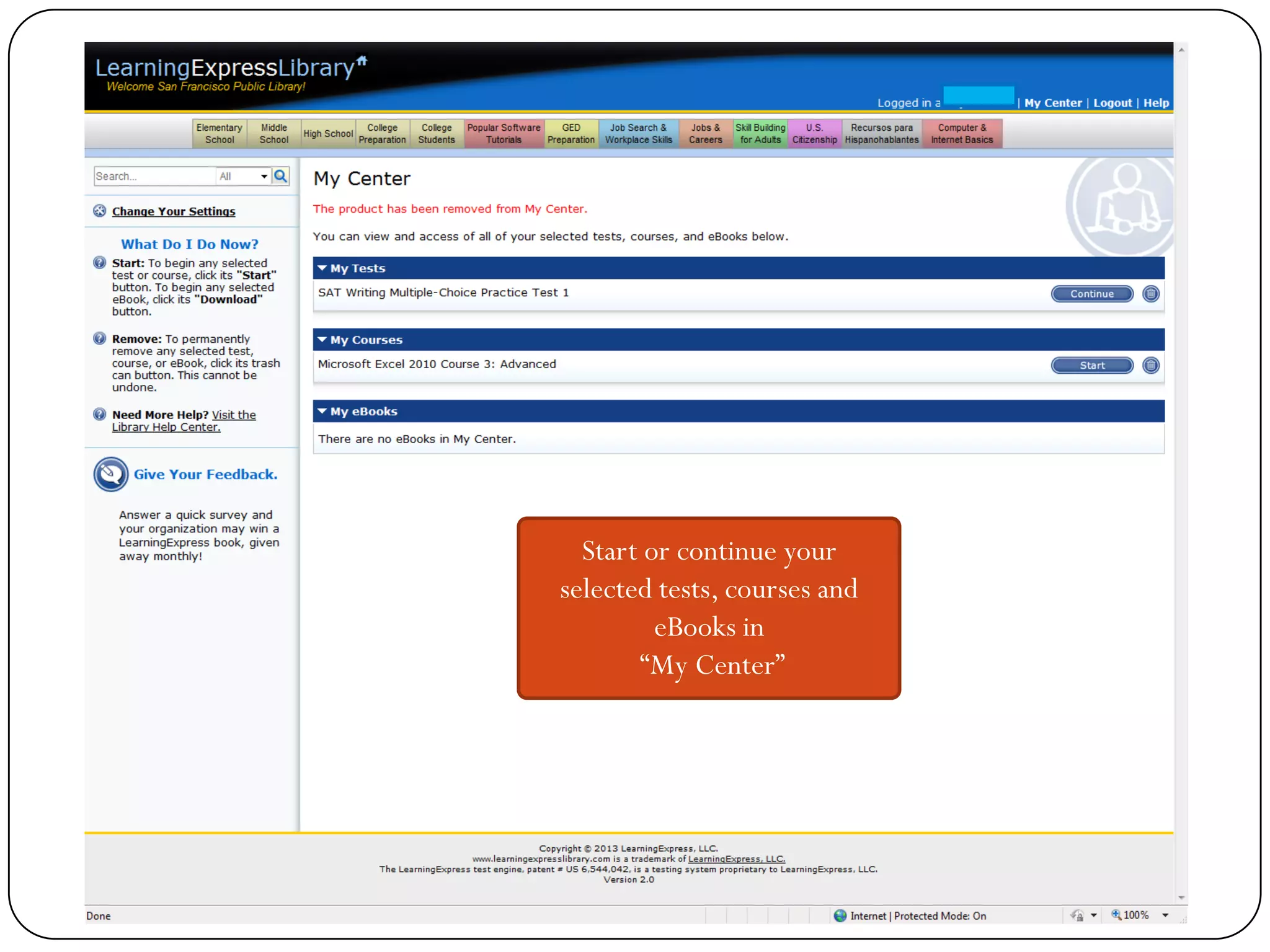Screen dimensions: 1270x952
Task: Click the LearningExpress, LLC. footer link
Action: click(x=737, y=858)
